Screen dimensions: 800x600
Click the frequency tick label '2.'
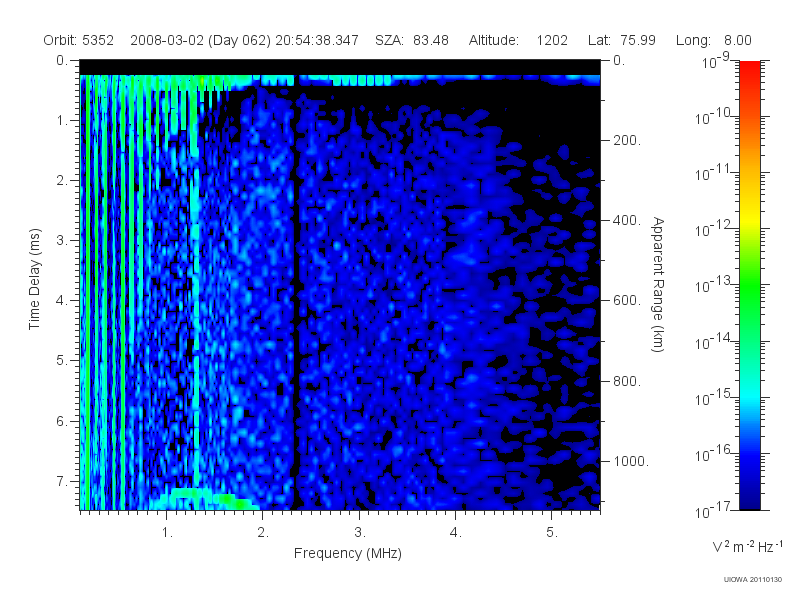coord(263,533)
